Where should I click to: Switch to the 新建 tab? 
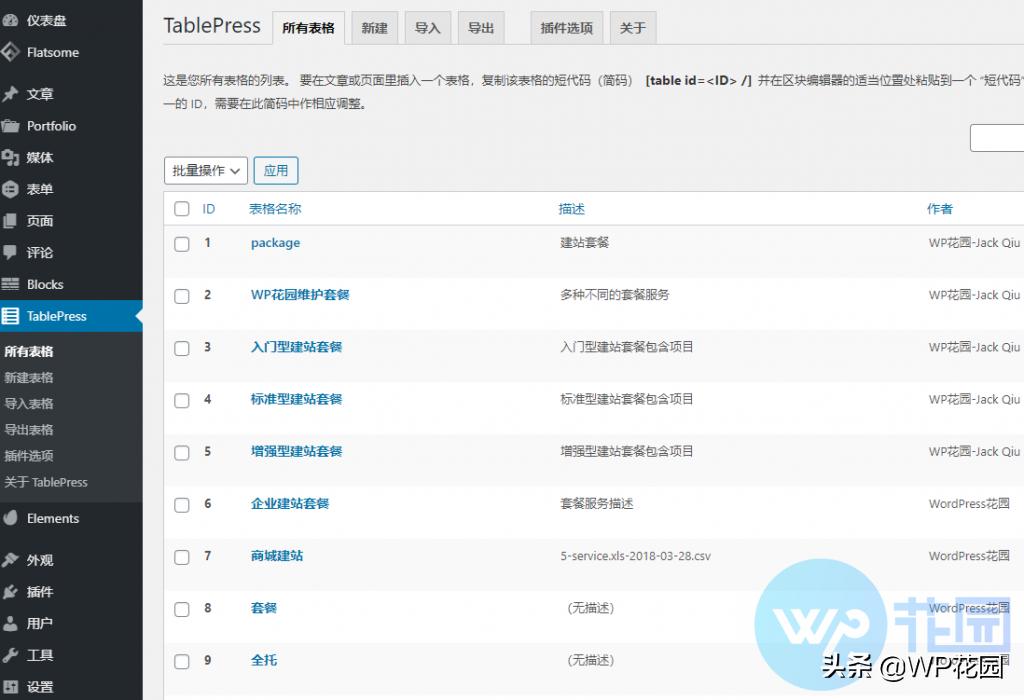tap(374, 27)
